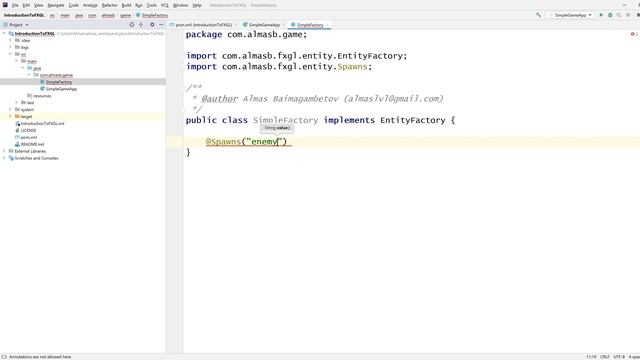This screenshot has width=640, height=360.
Task: Click IntroductionToFXGL in the breadcrumb bar
Action: coord(24,15)
